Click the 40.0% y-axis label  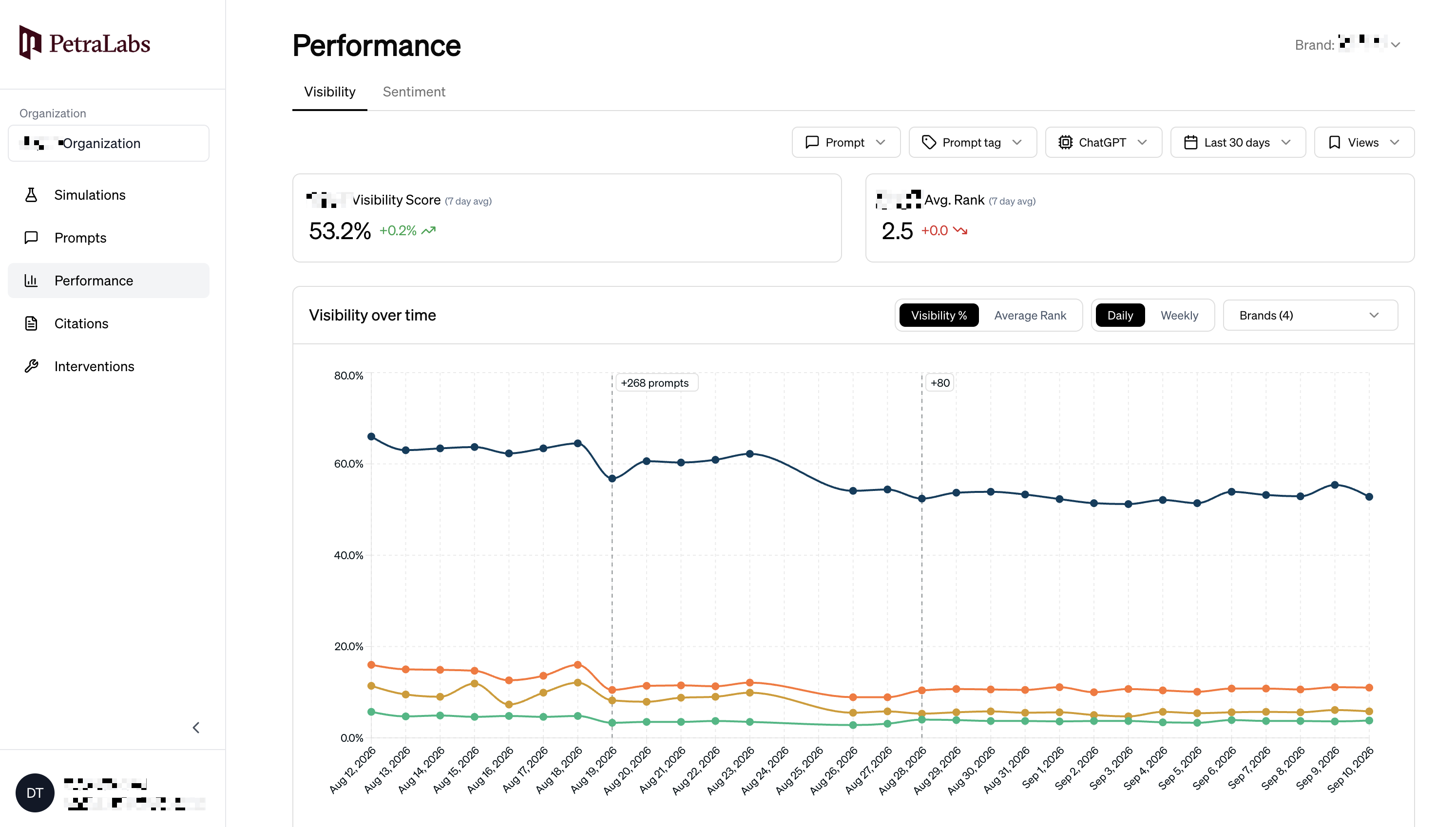click(x=348, y=555)
